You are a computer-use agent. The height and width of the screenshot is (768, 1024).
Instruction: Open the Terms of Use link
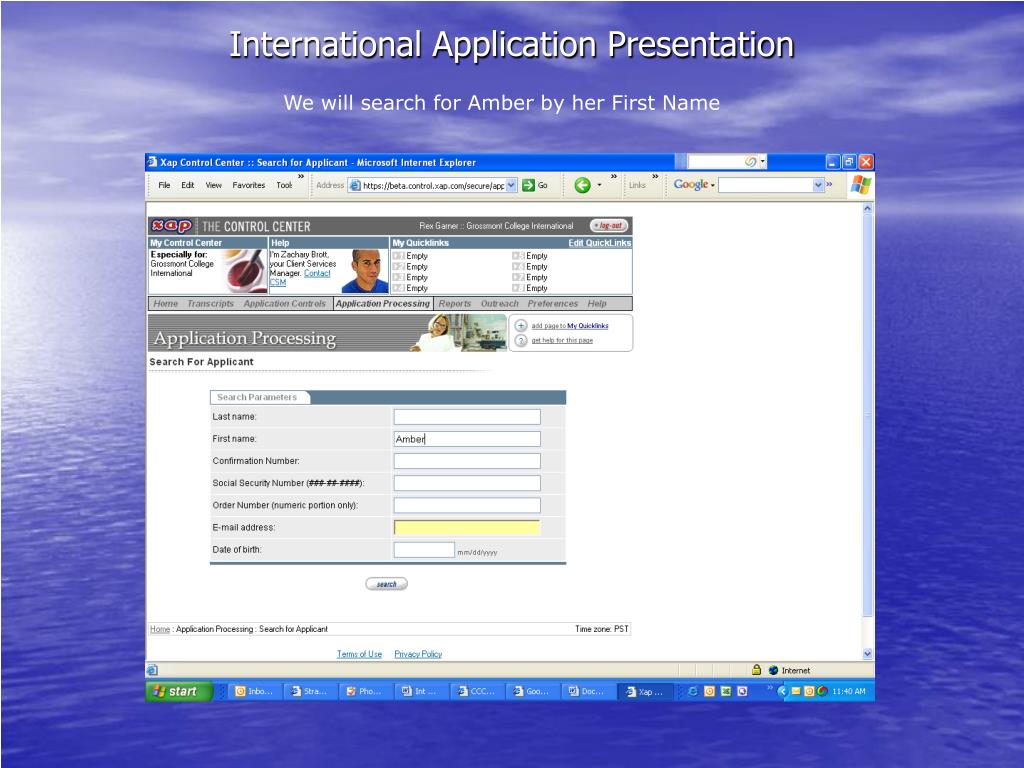(x=359, y=654)
